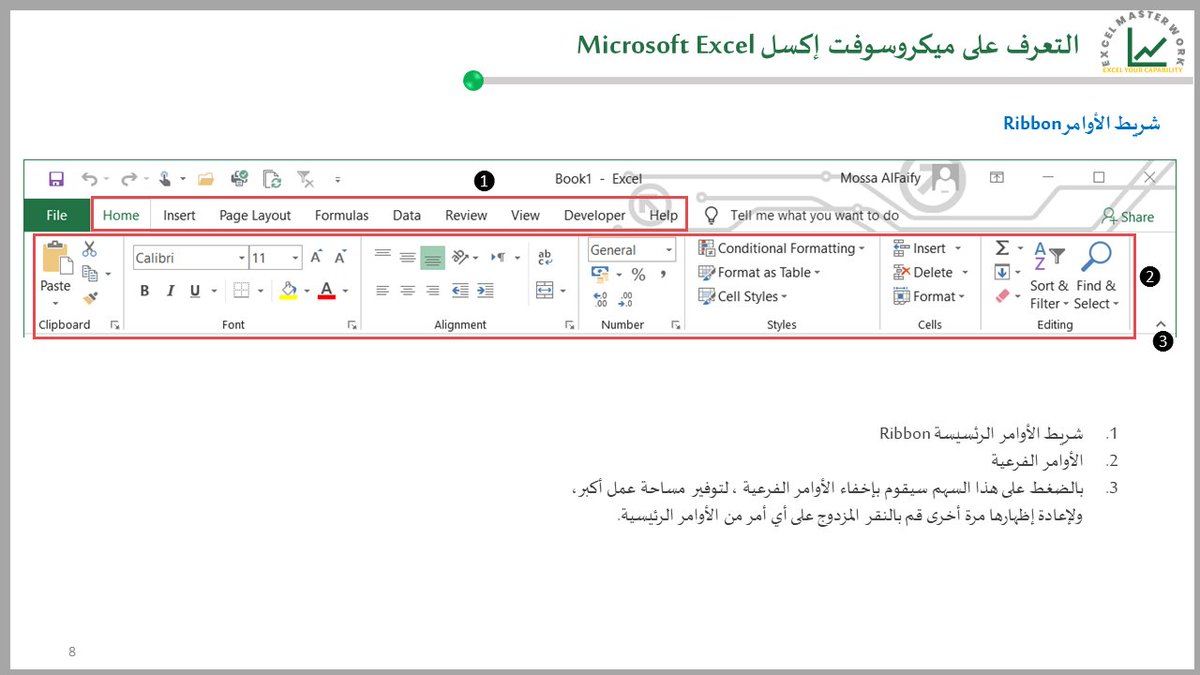
Task: Open Customize Quick Access Toolbar dropdown
Action: [x=337, y=180]
